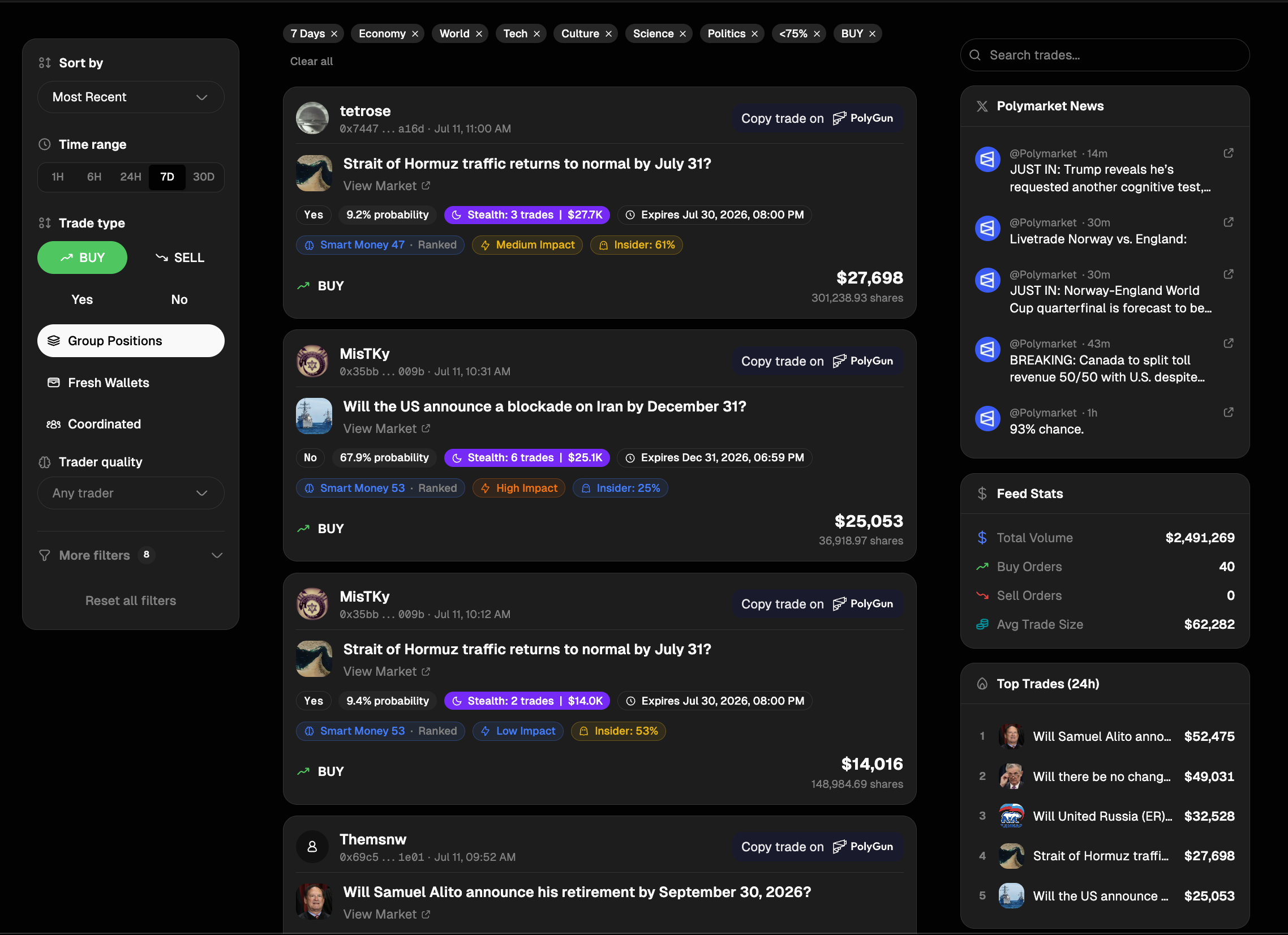The image size is (1288, 935).
Task: Click Insider: 61% badge
Action: (636, 245)
